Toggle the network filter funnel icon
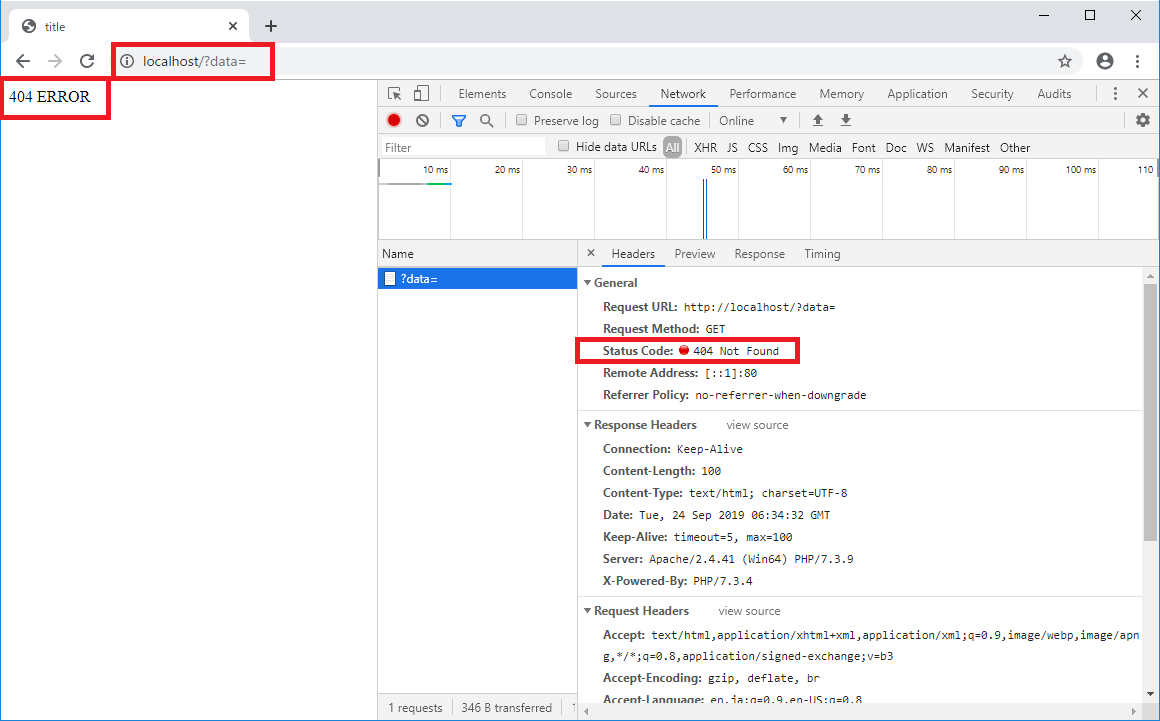This screenshot has height=721, width=1160. (459, 120)
